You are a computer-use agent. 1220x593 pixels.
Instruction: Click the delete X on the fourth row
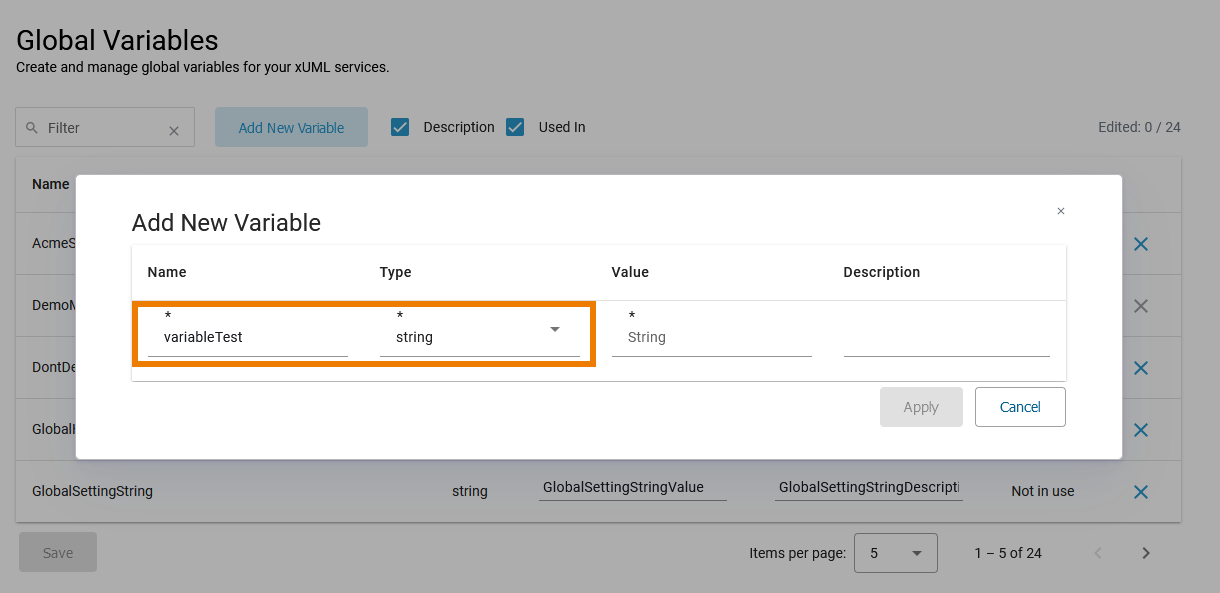[x=1140, y=430]
